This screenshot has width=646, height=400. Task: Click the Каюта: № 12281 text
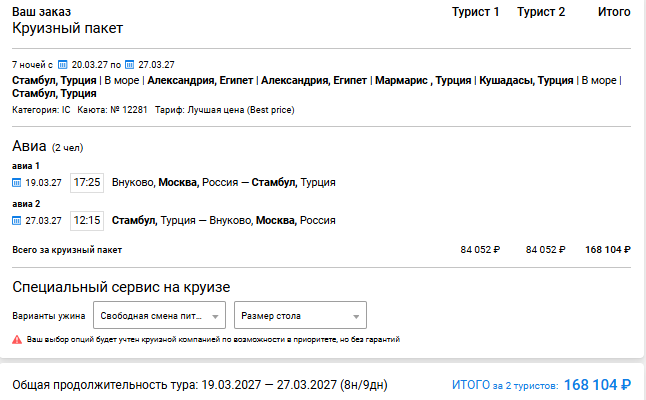(112, 110)
